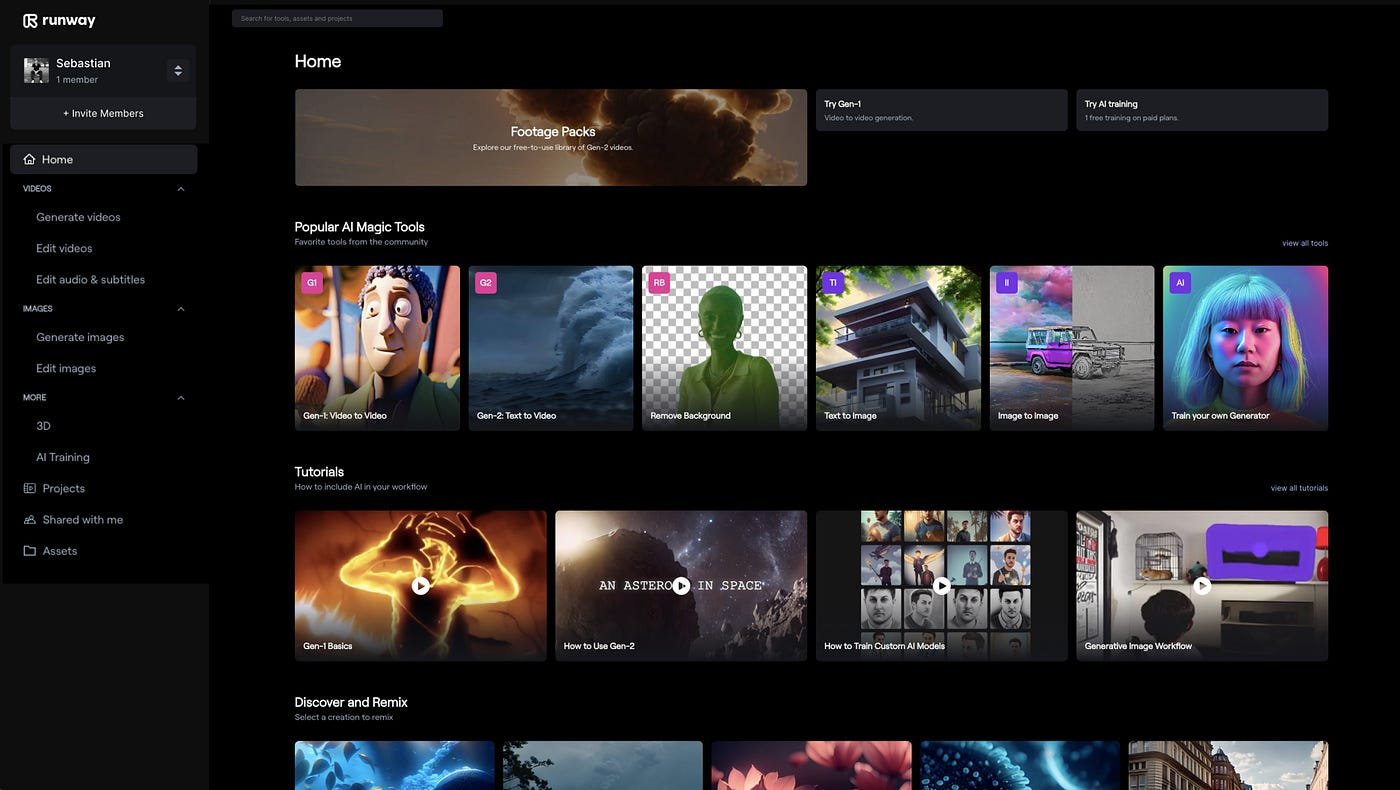1400x790 pixels.
Task: Open the pink lotus flowers remix thumbnail
Action: [x=811, y=765]
